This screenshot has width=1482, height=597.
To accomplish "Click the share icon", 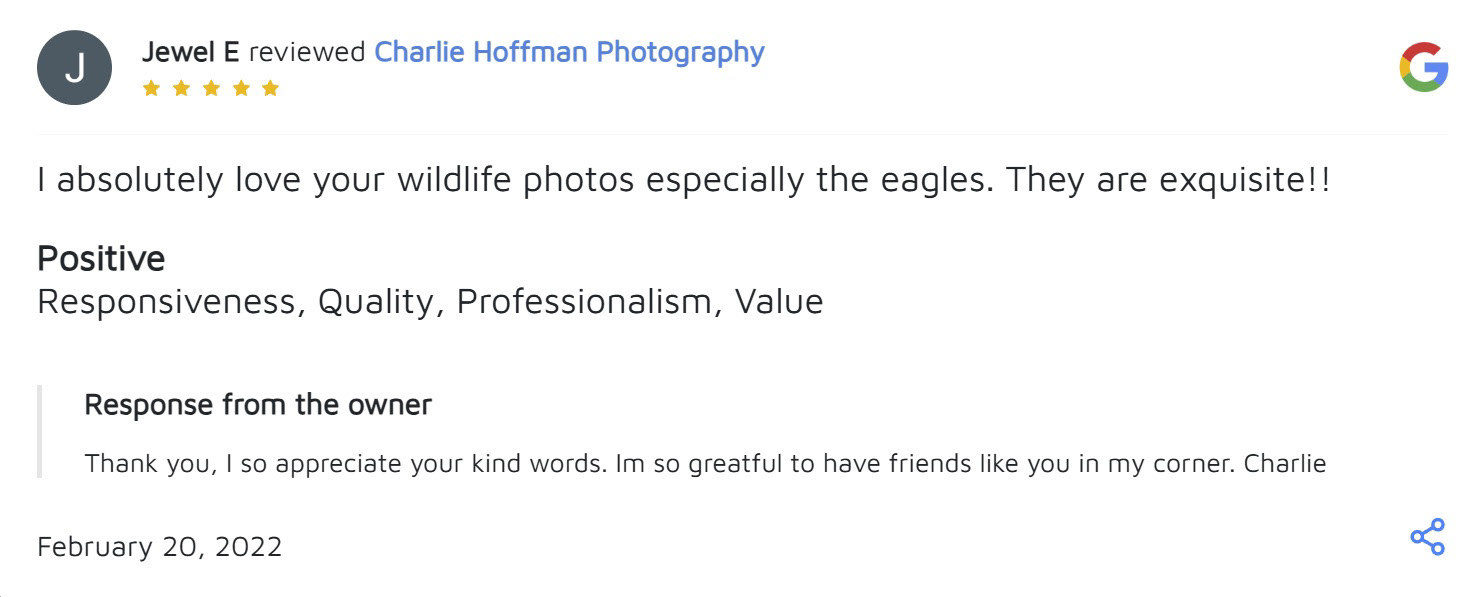I will pos(1427,537).
